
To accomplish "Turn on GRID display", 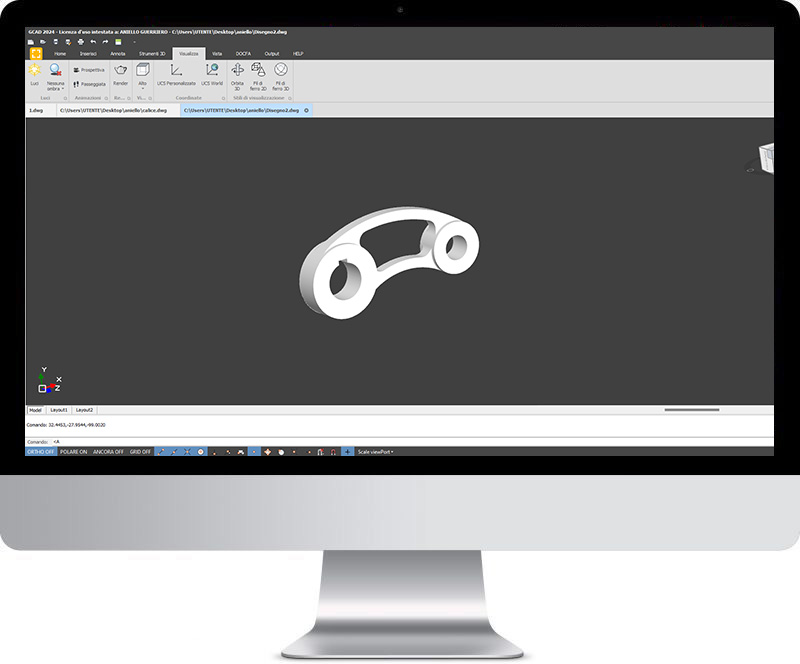I will coord(139,453).
